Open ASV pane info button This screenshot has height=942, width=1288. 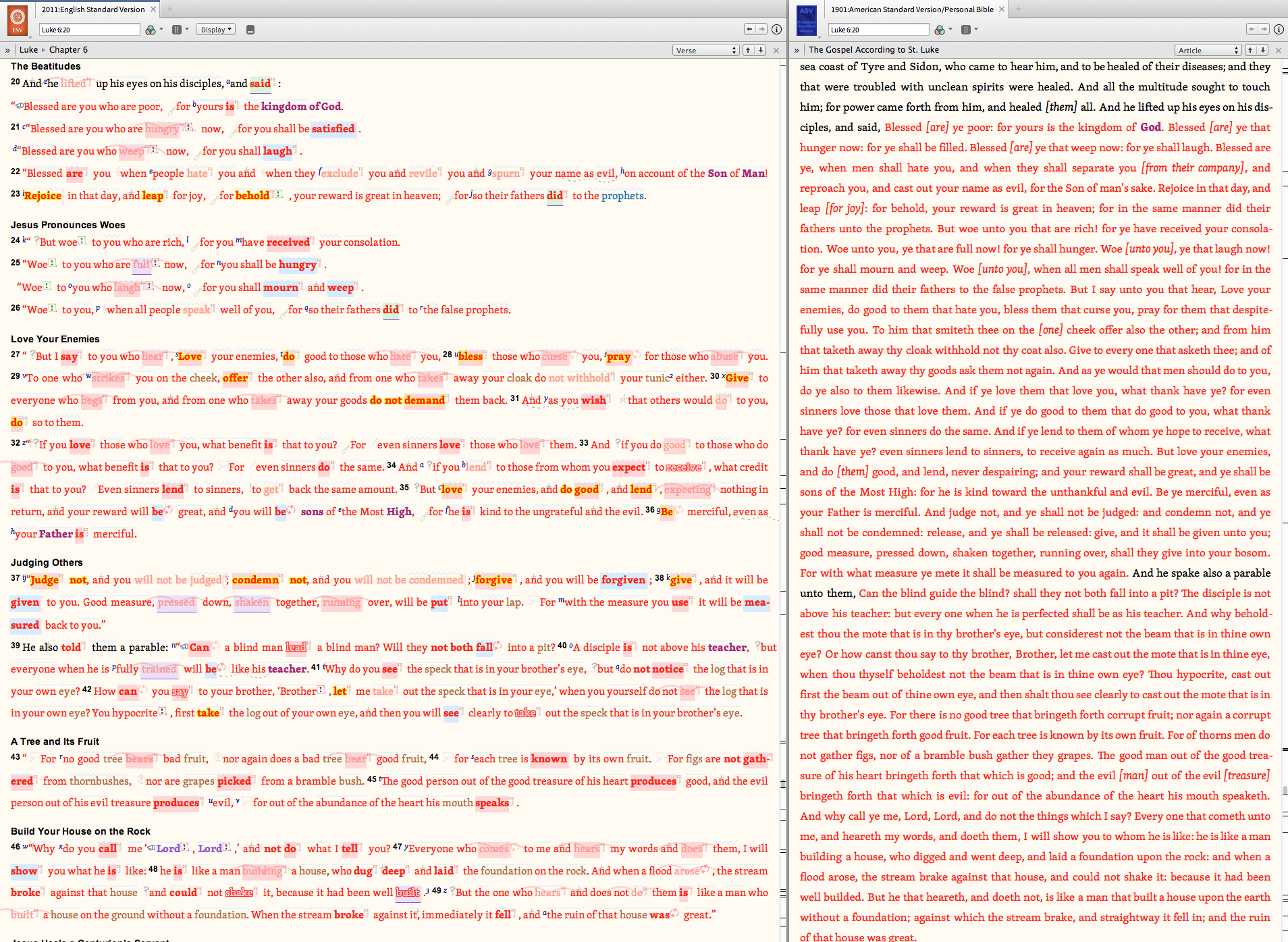1279,29
